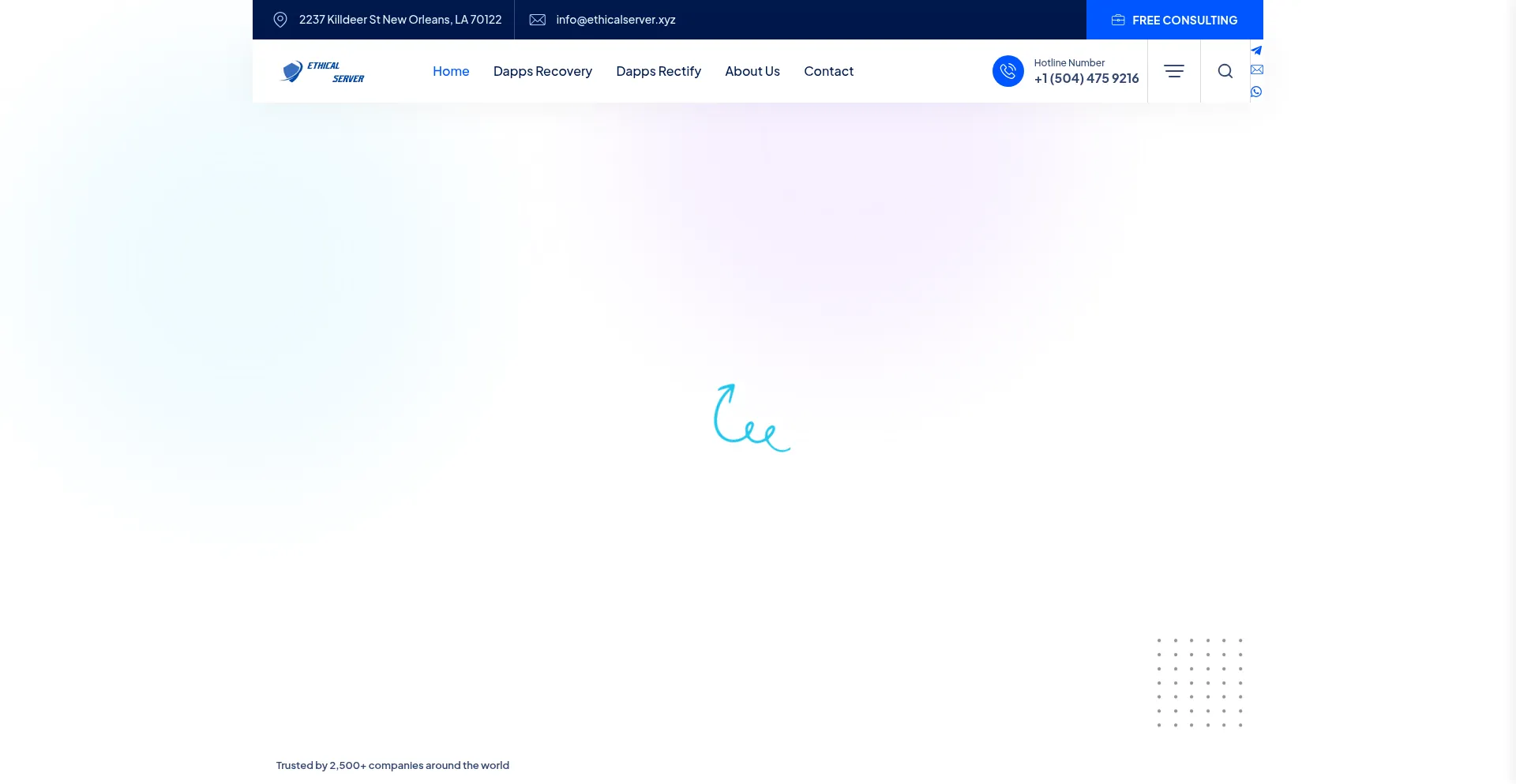This screenshot has width=1516, height=784.
Task: Navigate to the Contact page
Action: point(828,71)
